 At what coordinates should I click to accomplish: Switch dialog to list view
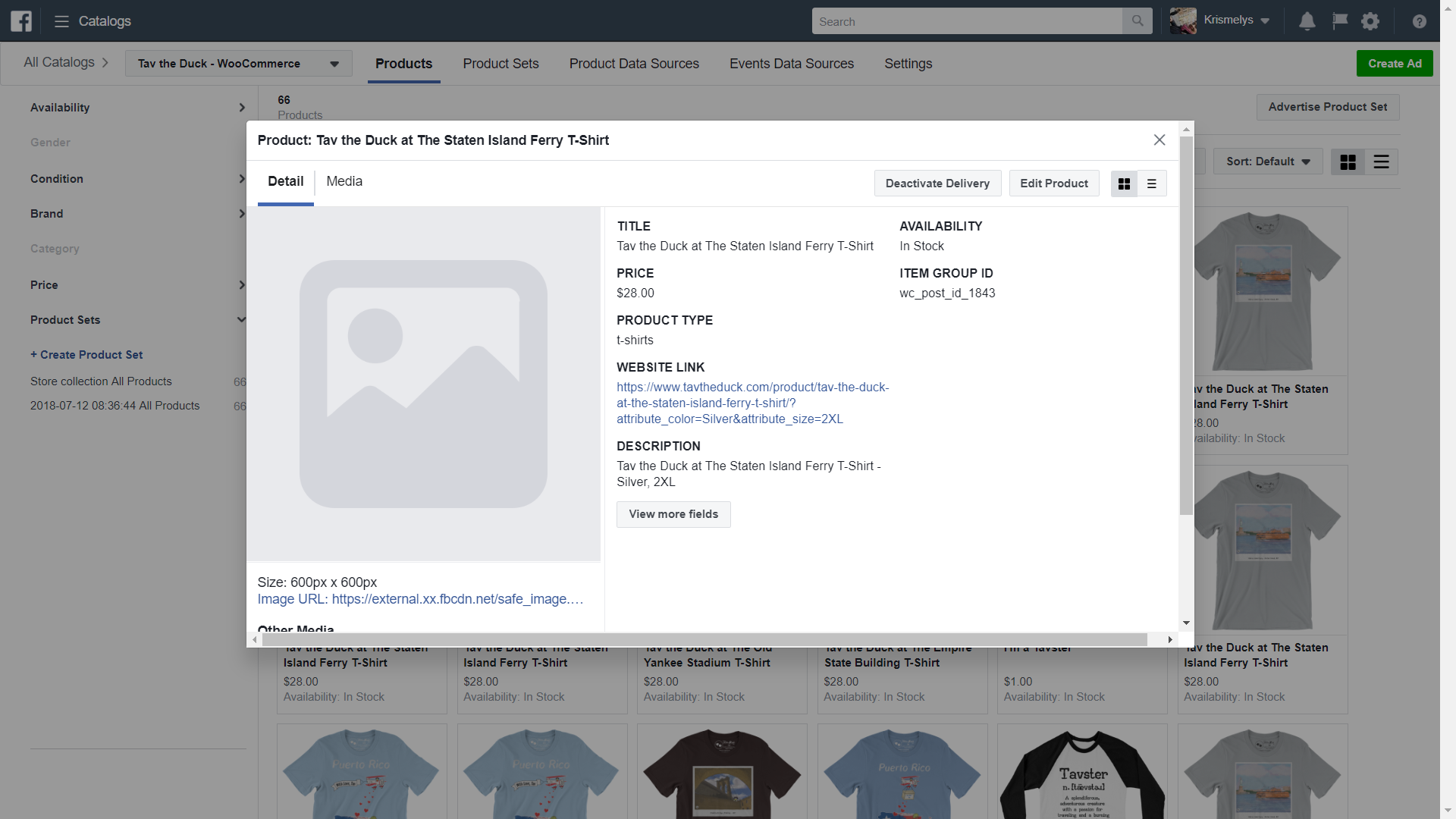click(x=1152, y=184)
